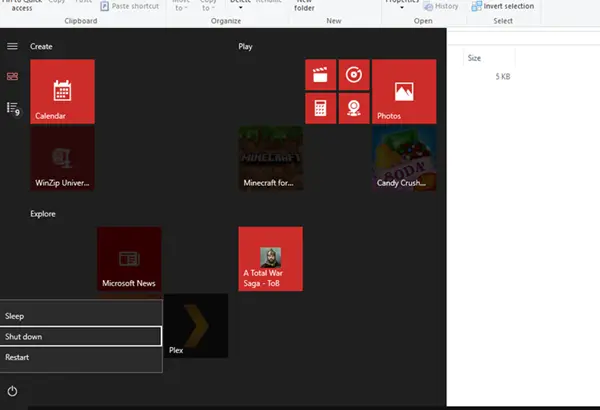Open the Calculator tile
Image resolution: width=600 pixels, height=410 pixels.
tap(321, 108)
